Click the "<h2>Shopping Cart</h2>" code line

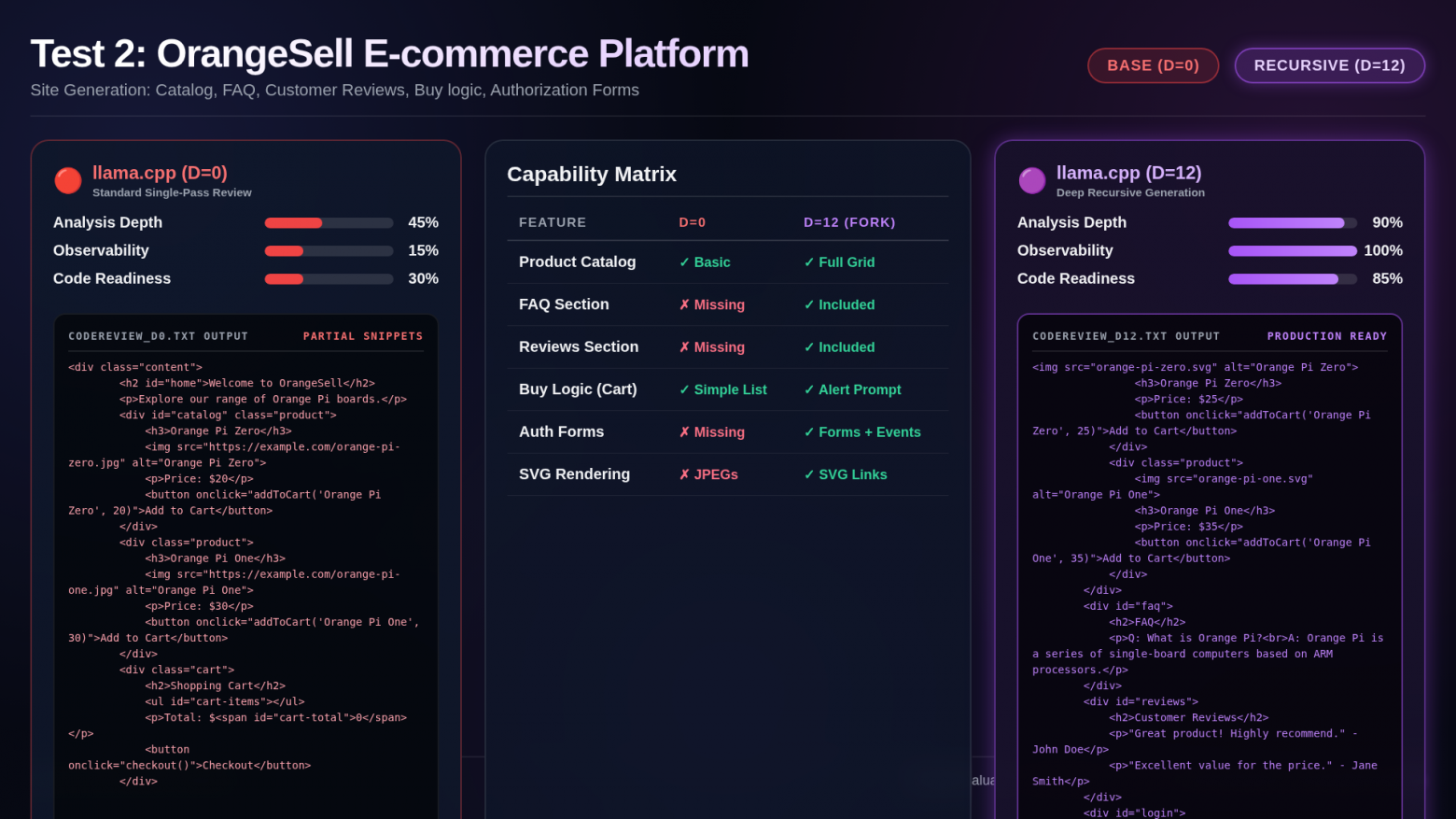(x=216, y=686)
